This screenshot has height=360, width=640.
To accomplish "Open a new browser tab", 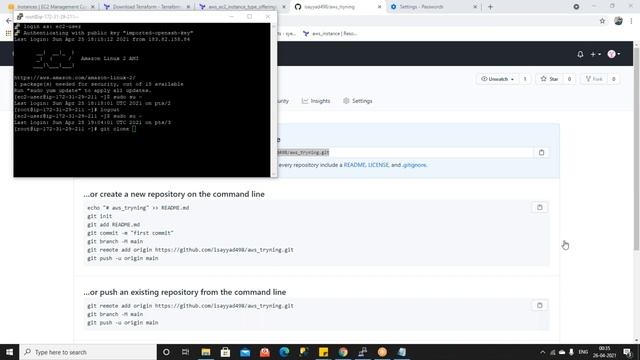I will coord(490,7).
